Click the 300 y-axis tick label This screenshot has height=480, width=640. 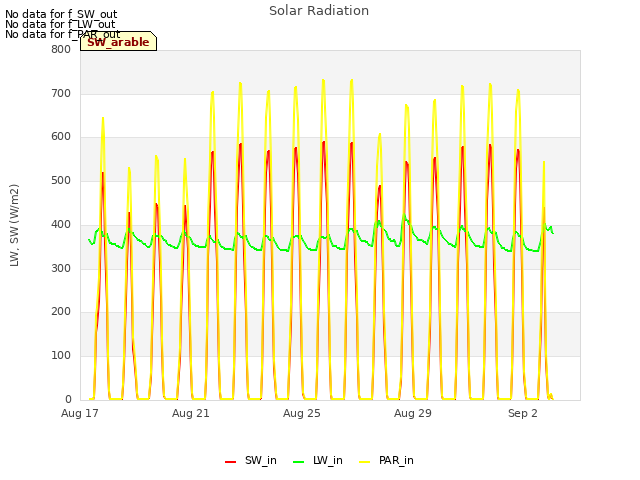[x=61, y=268]
